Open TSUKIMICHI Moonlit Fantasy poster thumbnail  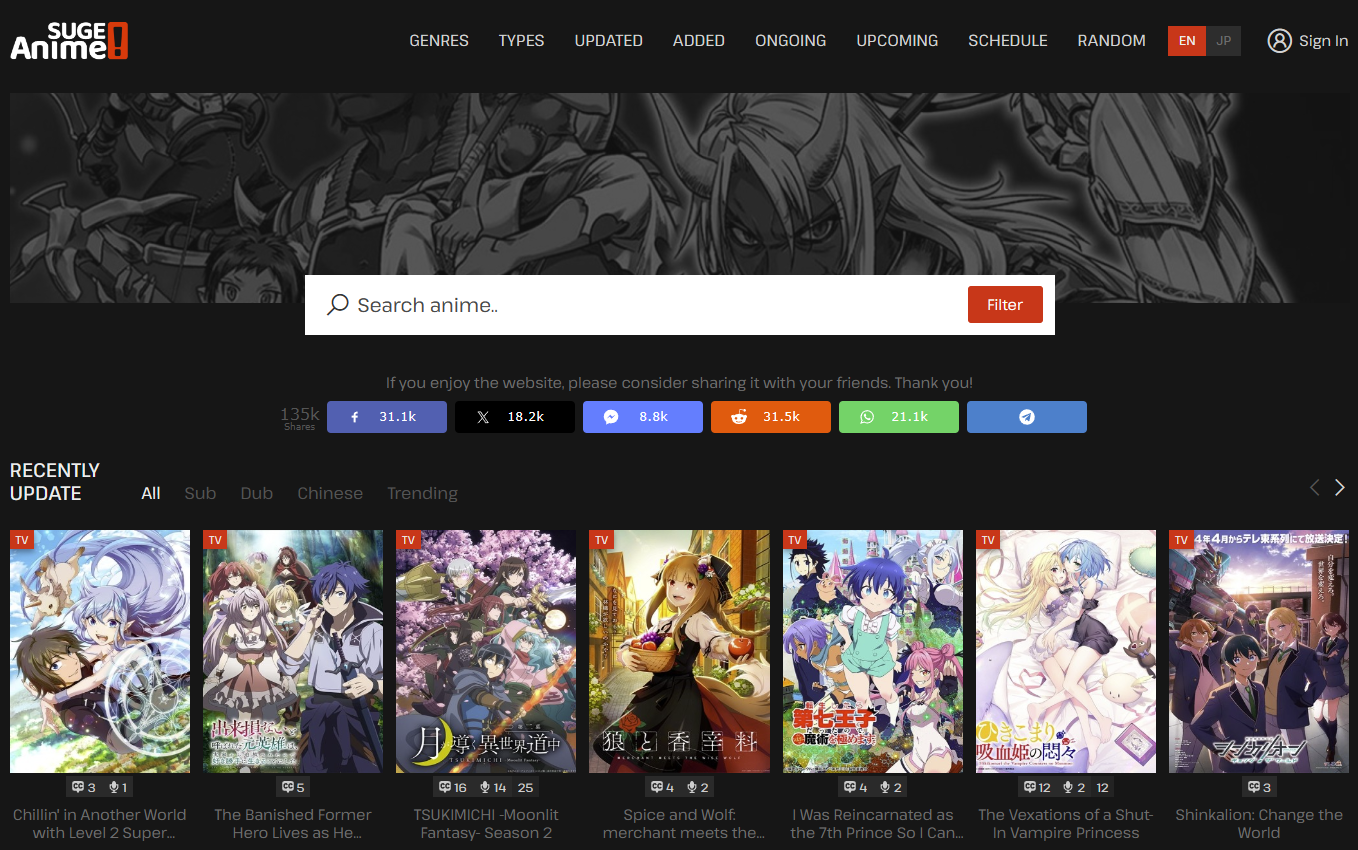486,651
